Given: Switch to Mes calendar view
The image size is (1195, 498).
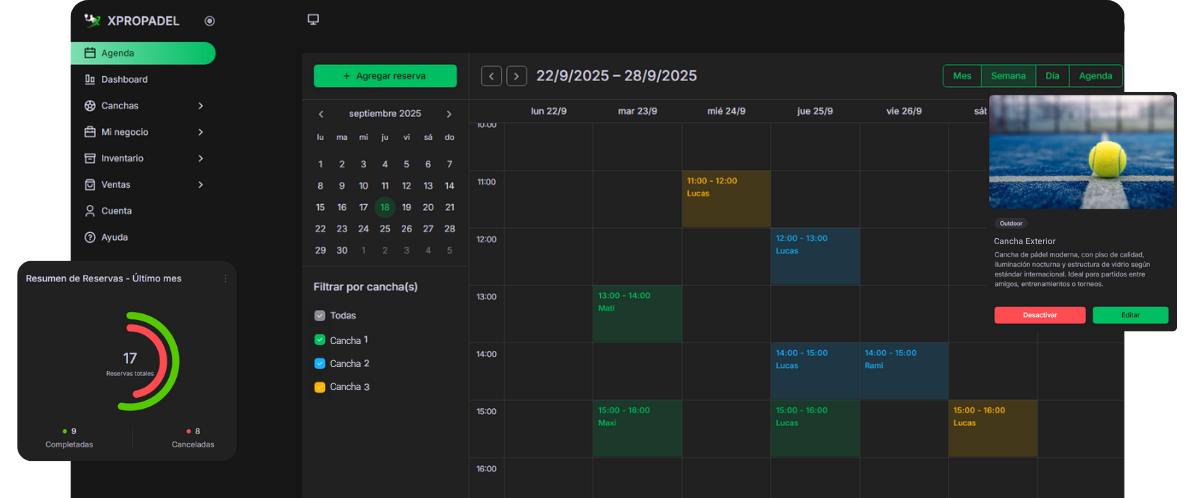Looking at the screenshot, I should [x=962, y=76].
